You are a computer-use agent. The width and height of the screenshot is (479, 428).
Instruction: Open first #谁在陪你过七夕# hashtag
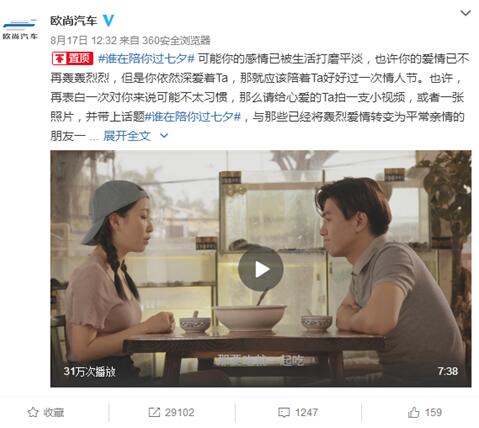click(x=146, y=59)
